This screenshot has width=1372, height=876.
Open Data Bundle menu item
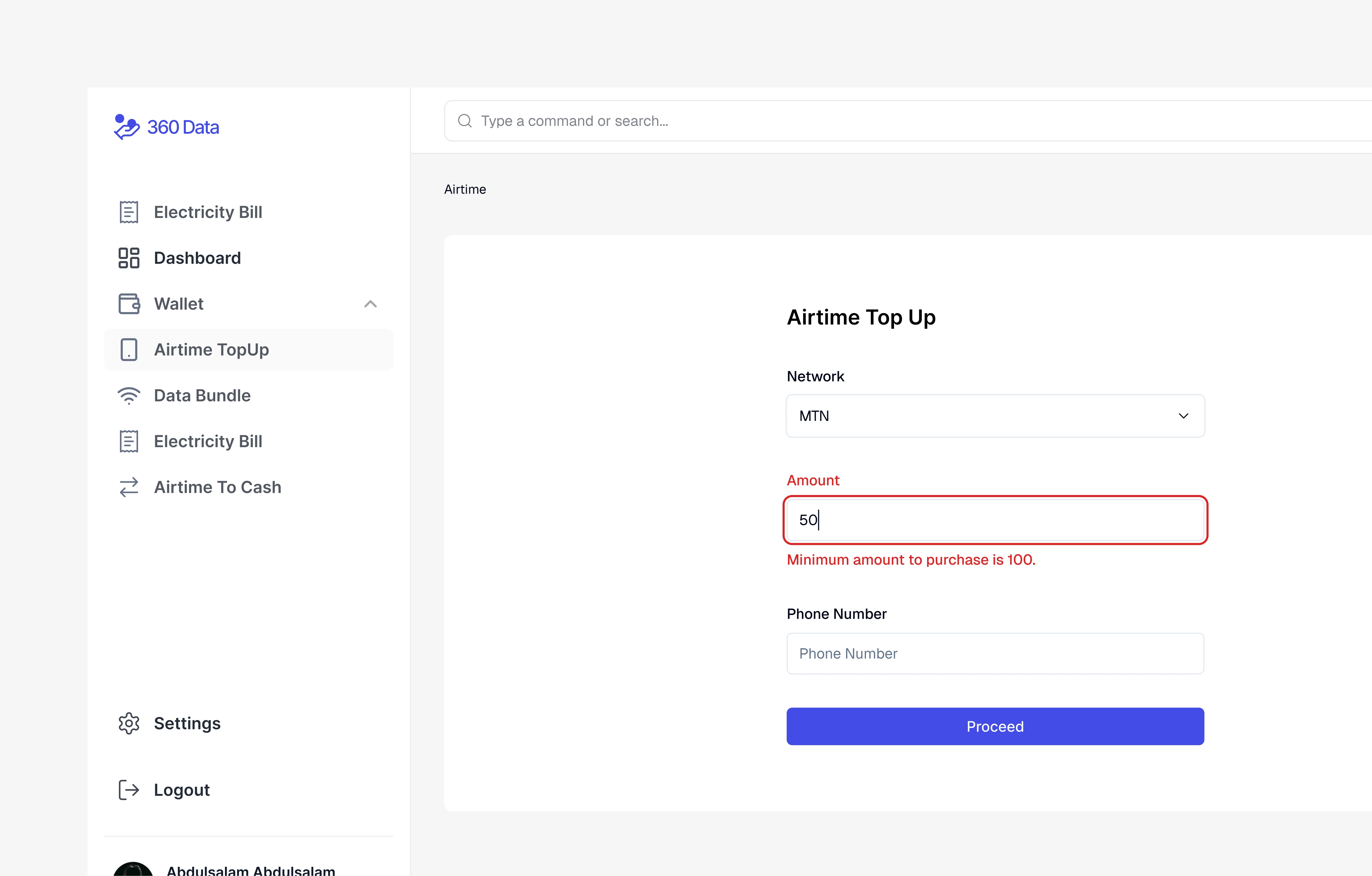(x=202, y=396)
